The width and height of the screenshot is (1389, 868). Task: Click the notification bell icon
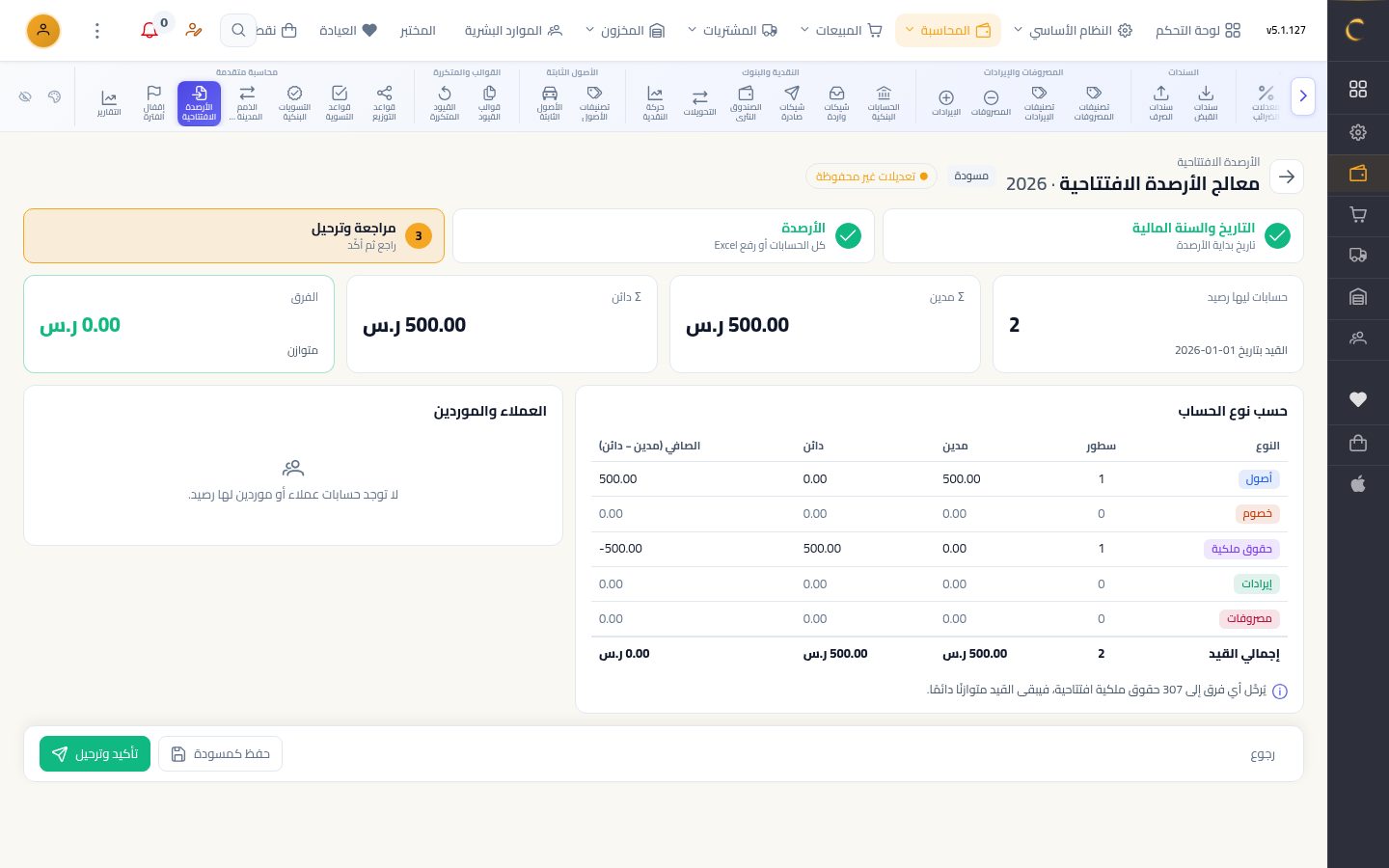click(x=150, y=31)
